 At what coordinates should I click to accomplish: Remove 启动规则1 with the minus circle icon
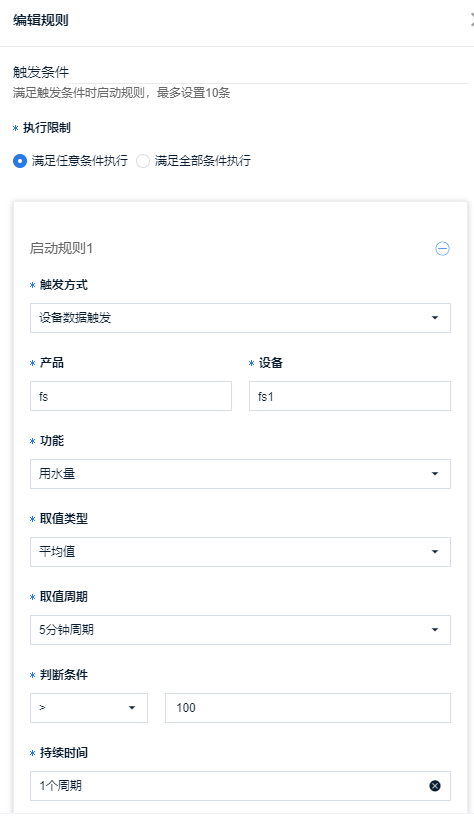click(x=443, y=248)
